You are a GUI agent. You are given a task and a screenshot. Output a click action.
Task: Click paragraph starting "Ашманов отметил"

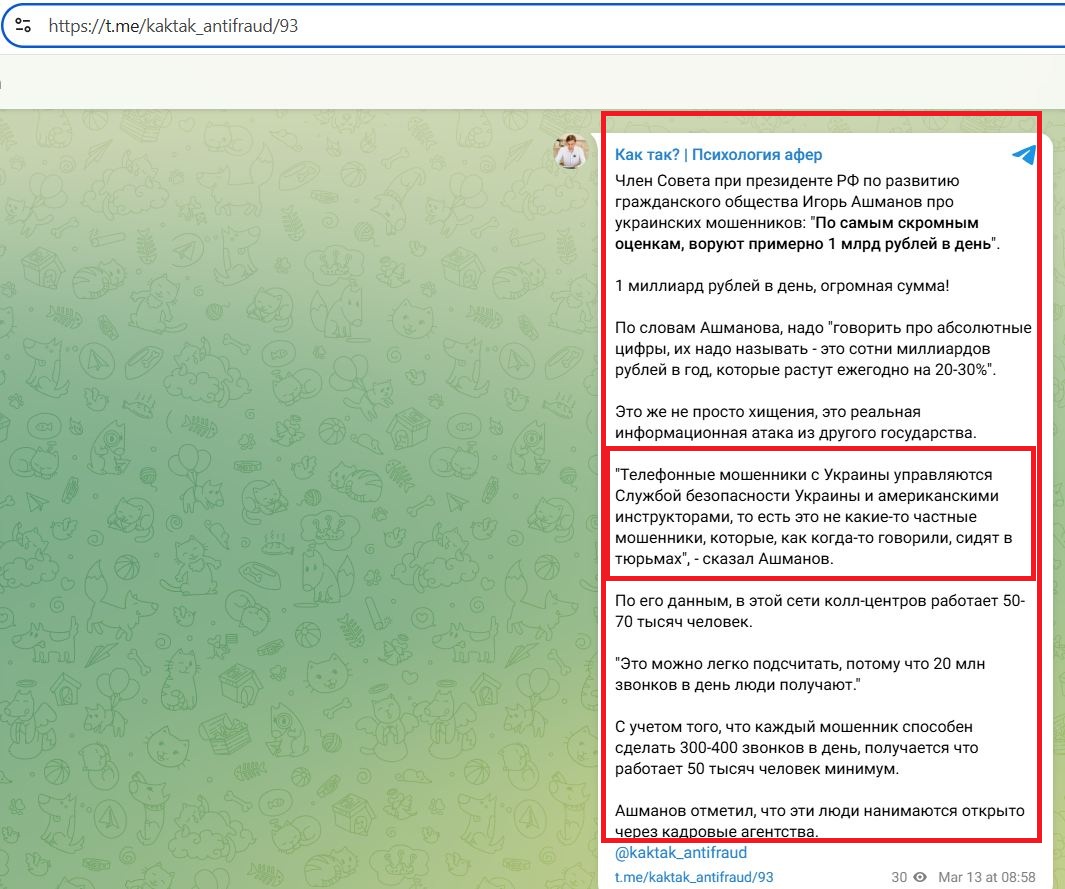point(820,821)
